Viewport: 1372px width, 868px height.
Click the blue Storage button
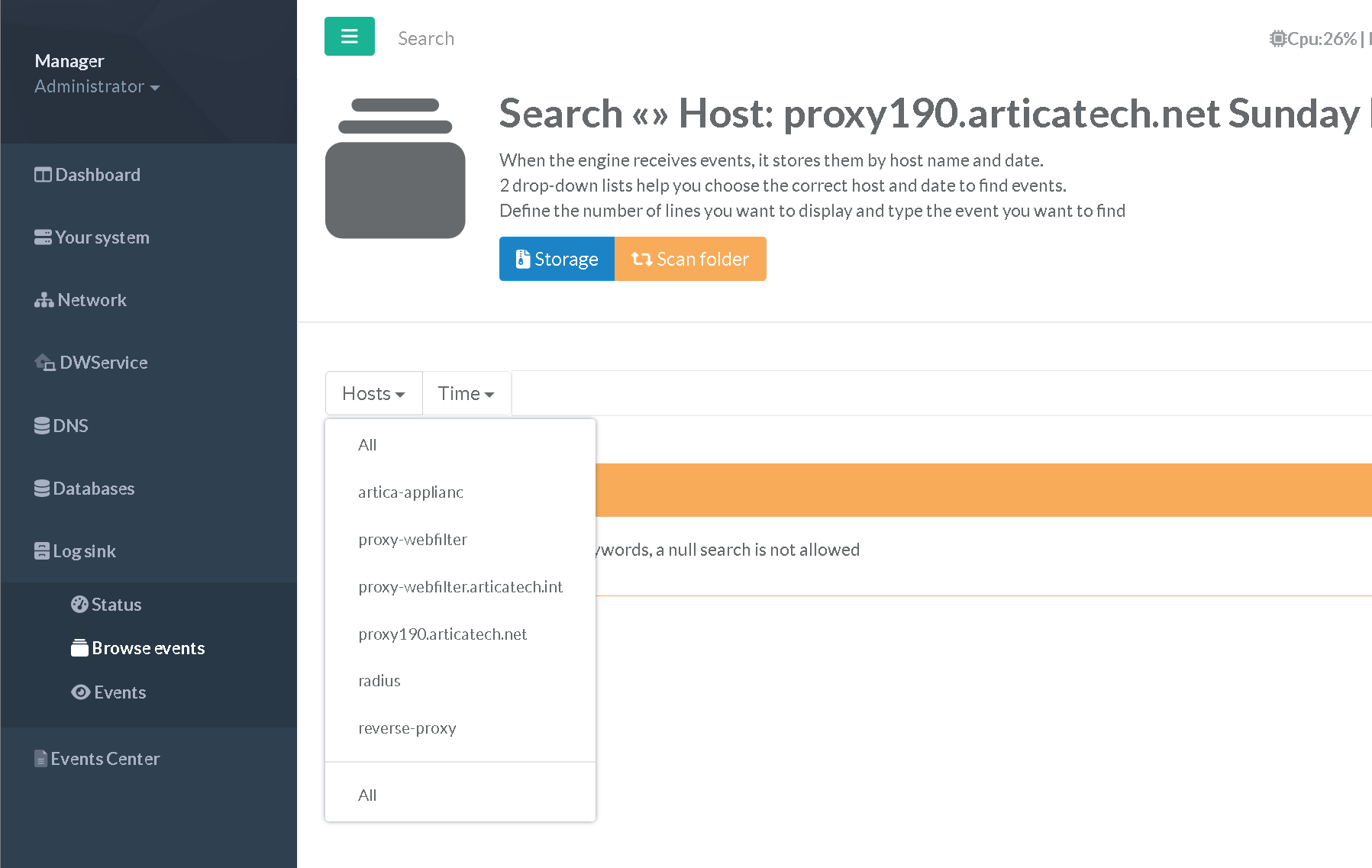[x=557, y=259]
